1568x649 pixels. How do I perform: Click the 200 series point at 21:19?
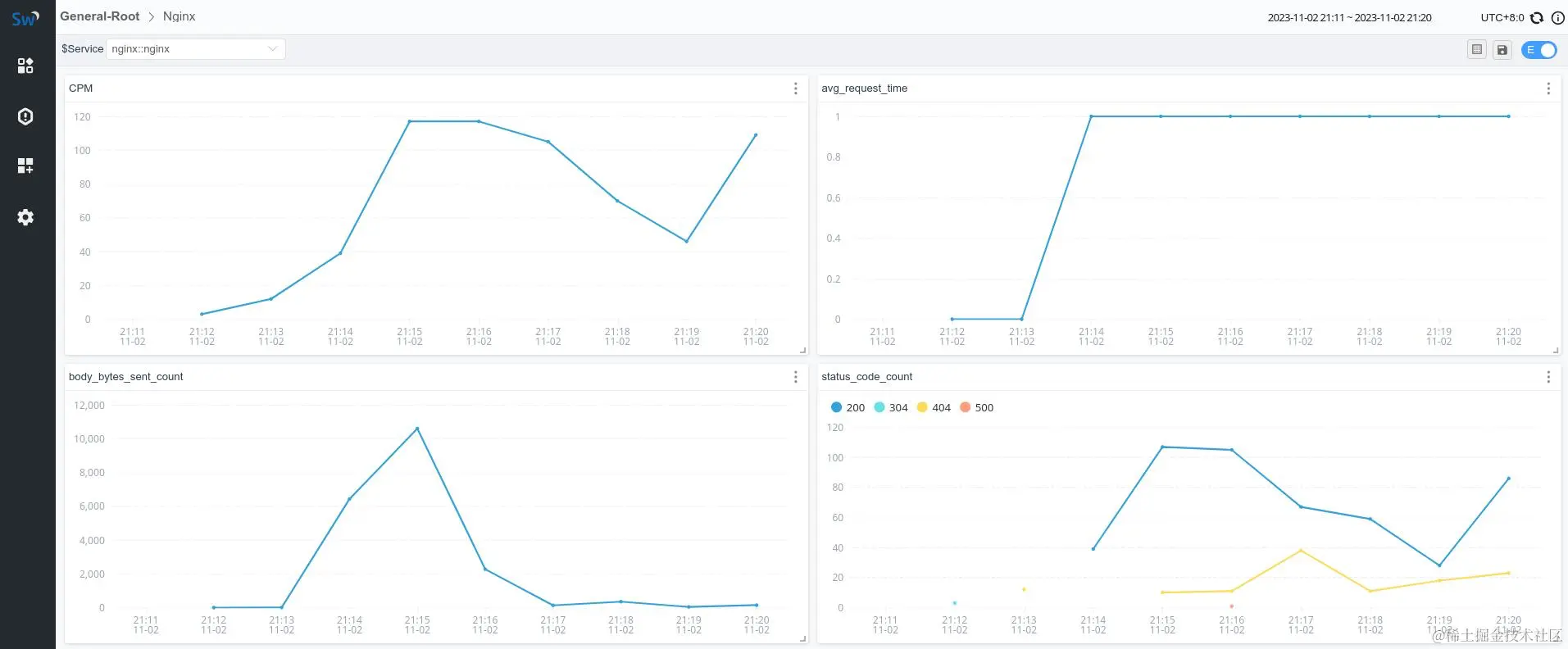[x=1439, y=565]
